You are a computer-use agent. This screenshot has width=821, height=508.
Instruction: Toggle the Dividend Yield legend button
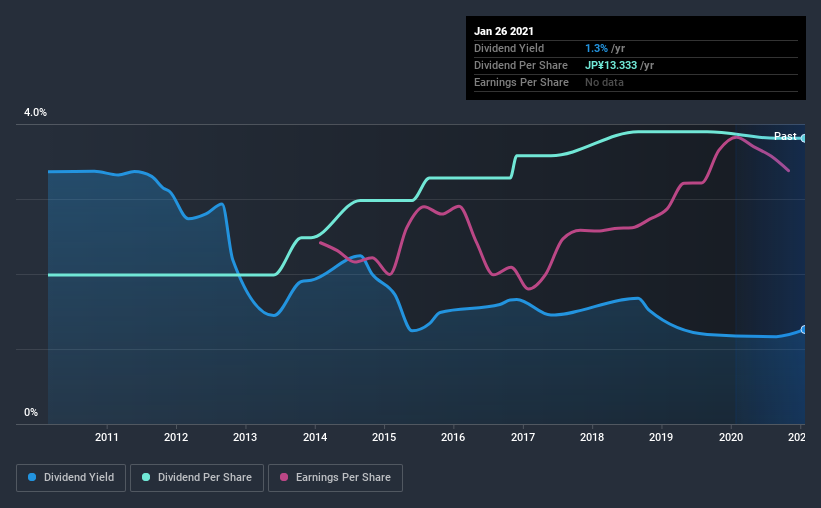(x=71, y=478)
